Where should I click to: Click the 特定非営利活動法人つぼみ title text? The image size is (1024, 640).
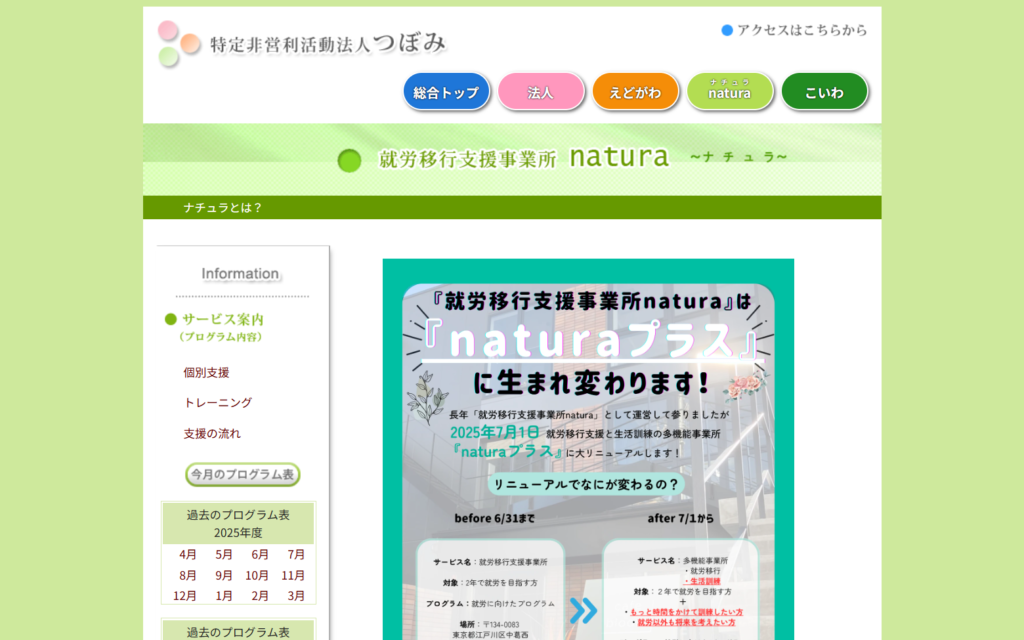[328, 44]
